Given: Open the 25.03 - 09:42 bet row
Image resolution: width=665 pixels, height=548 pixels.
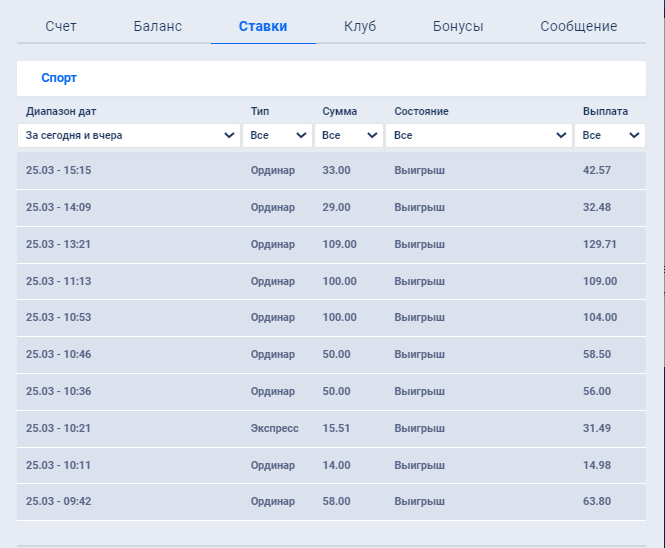Looking at the screenshot, I should click(331, 501).
